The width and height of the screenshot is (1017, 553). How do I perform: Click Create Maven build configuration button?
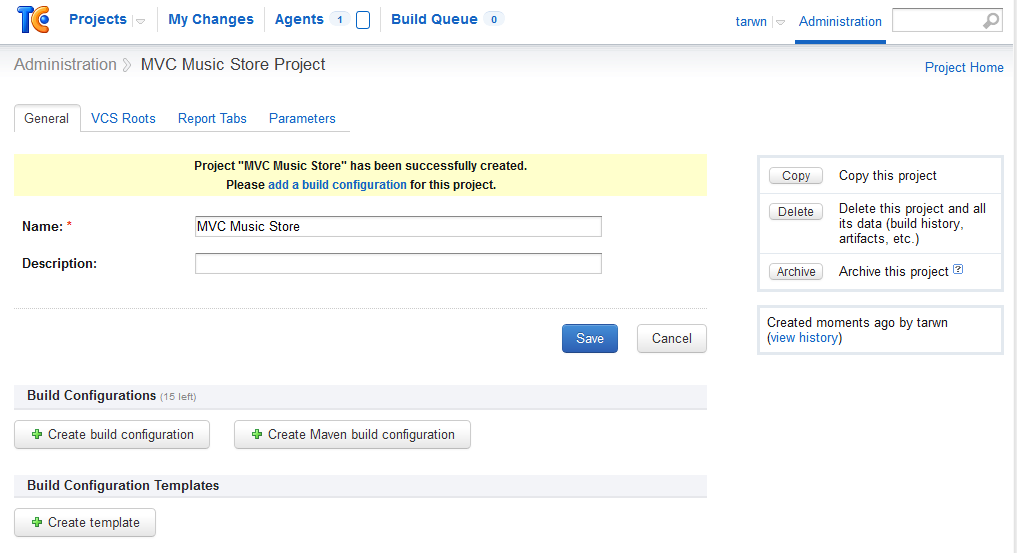pyautogui.click(x=352, y=434)
